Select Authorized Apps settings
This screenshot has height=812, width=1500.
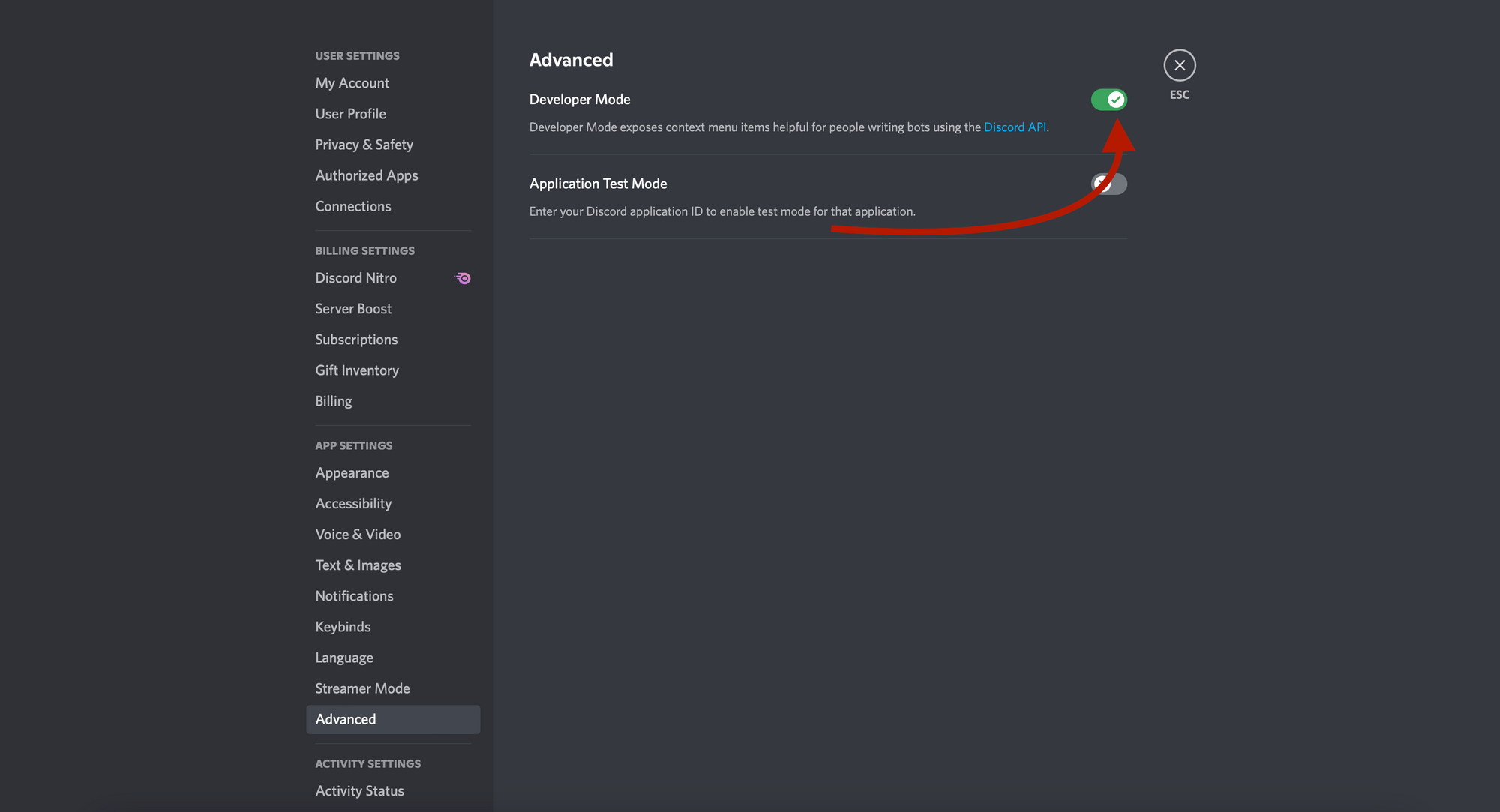(x=366, y=174)
